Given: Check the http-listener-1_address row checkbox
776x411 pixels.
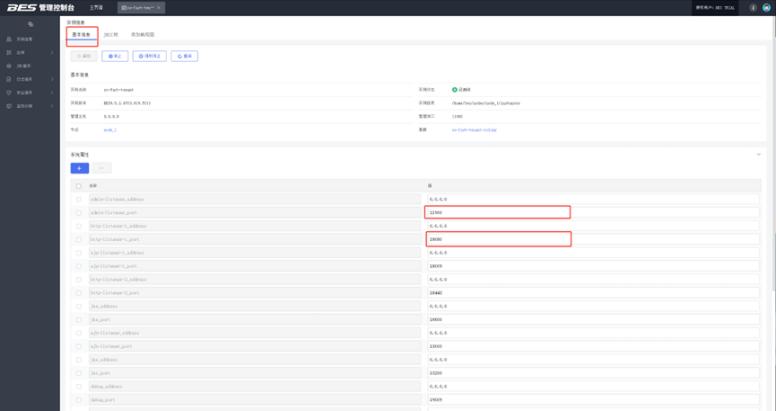Looking at the screenshot, I should point(78,226).
